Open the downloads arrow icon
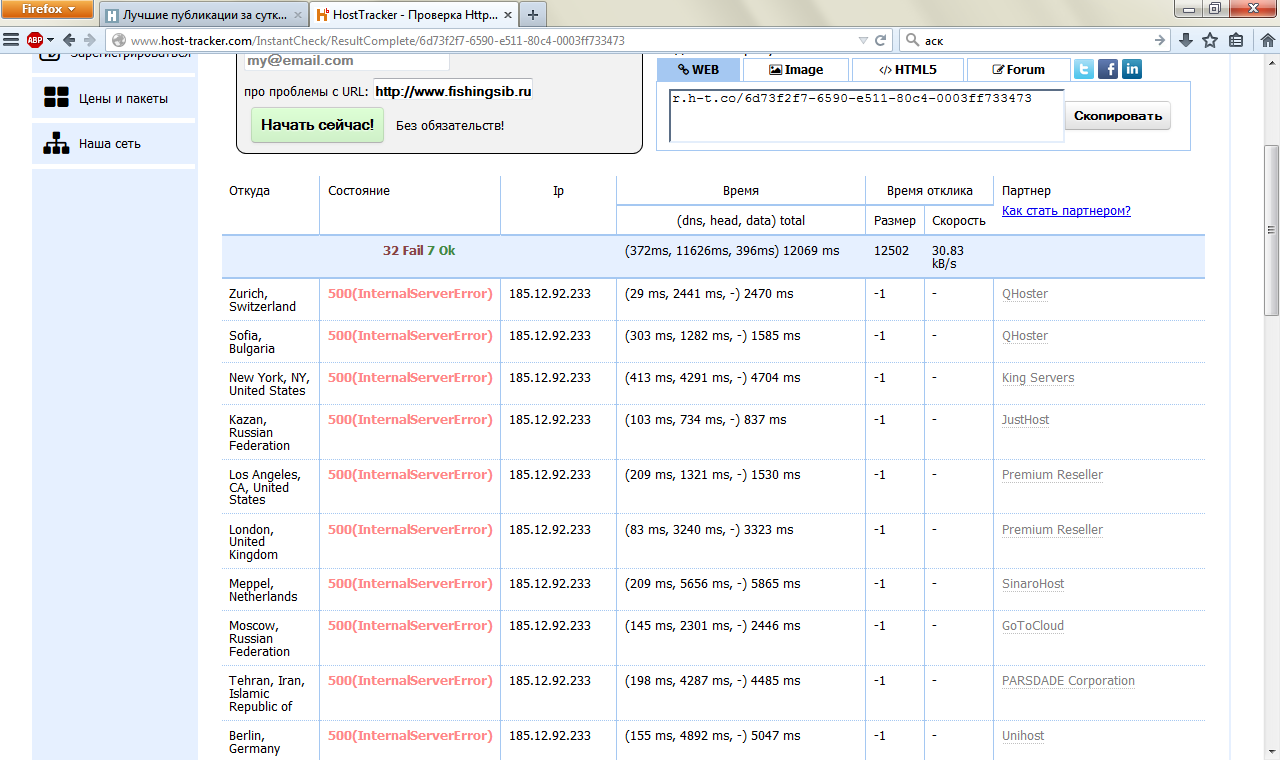The width and height of the screenshot is (1280, 760). point(1186,40)
